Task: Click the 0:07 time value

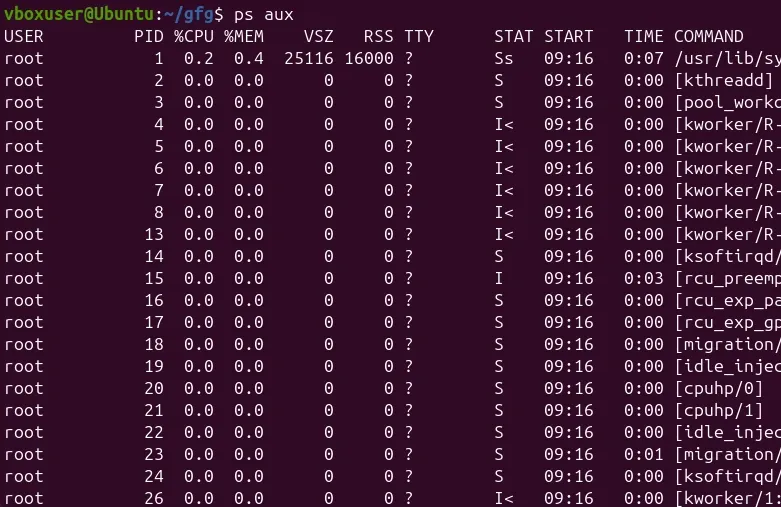Action: pos(644,58)
